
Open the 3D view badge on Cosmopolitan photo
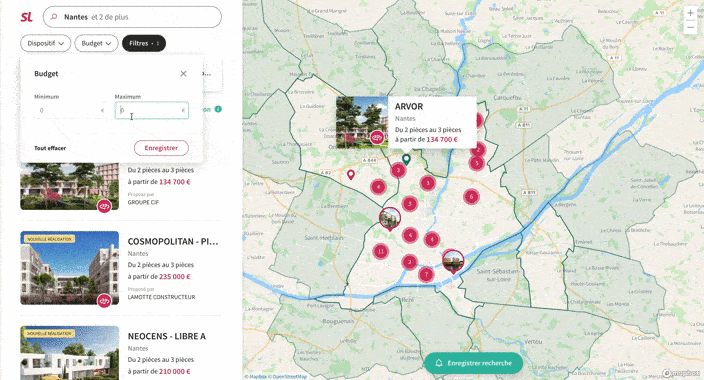pos(105,300)
